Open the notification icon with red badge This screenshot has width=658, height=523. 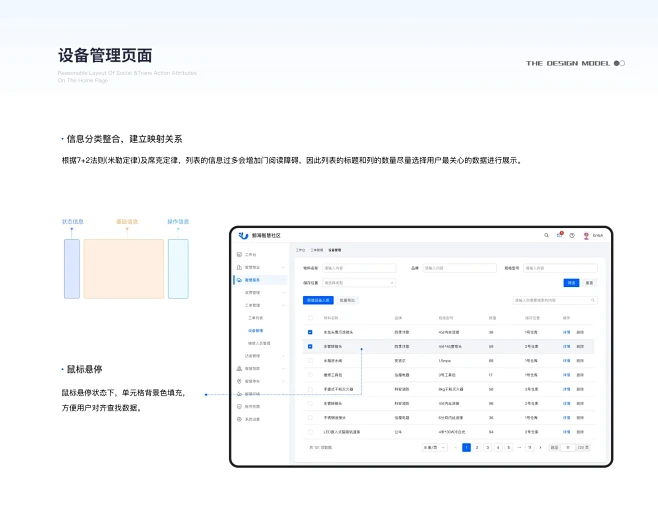(x=559, y=235)
